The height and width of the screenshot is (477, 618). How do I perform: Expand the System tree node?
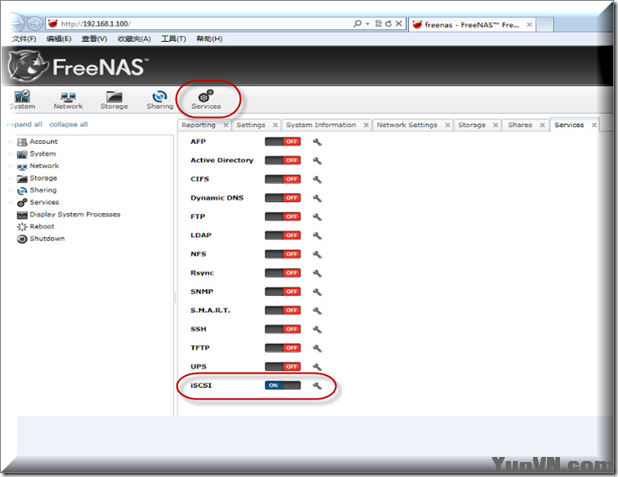point(10,154)
